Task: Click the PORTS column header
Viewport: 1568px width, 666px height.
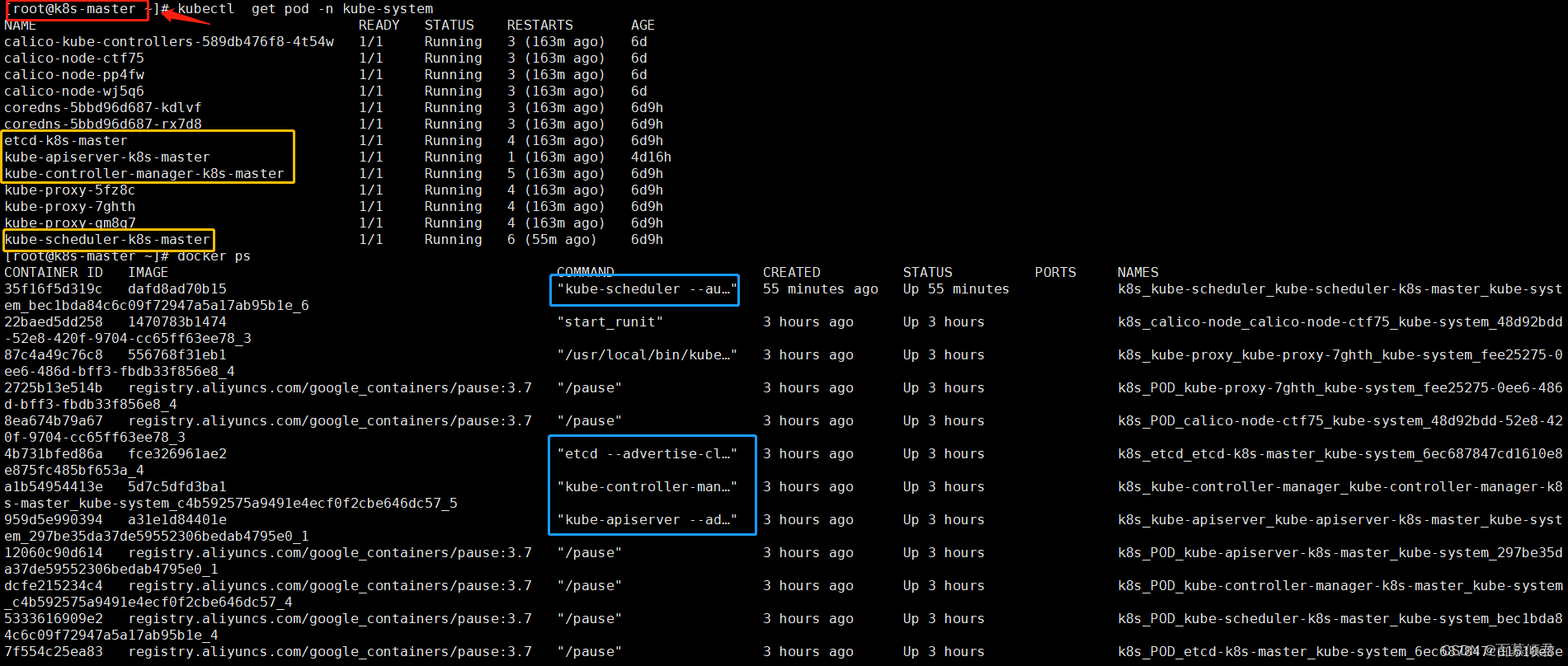Action: [x=1056, y=273]
